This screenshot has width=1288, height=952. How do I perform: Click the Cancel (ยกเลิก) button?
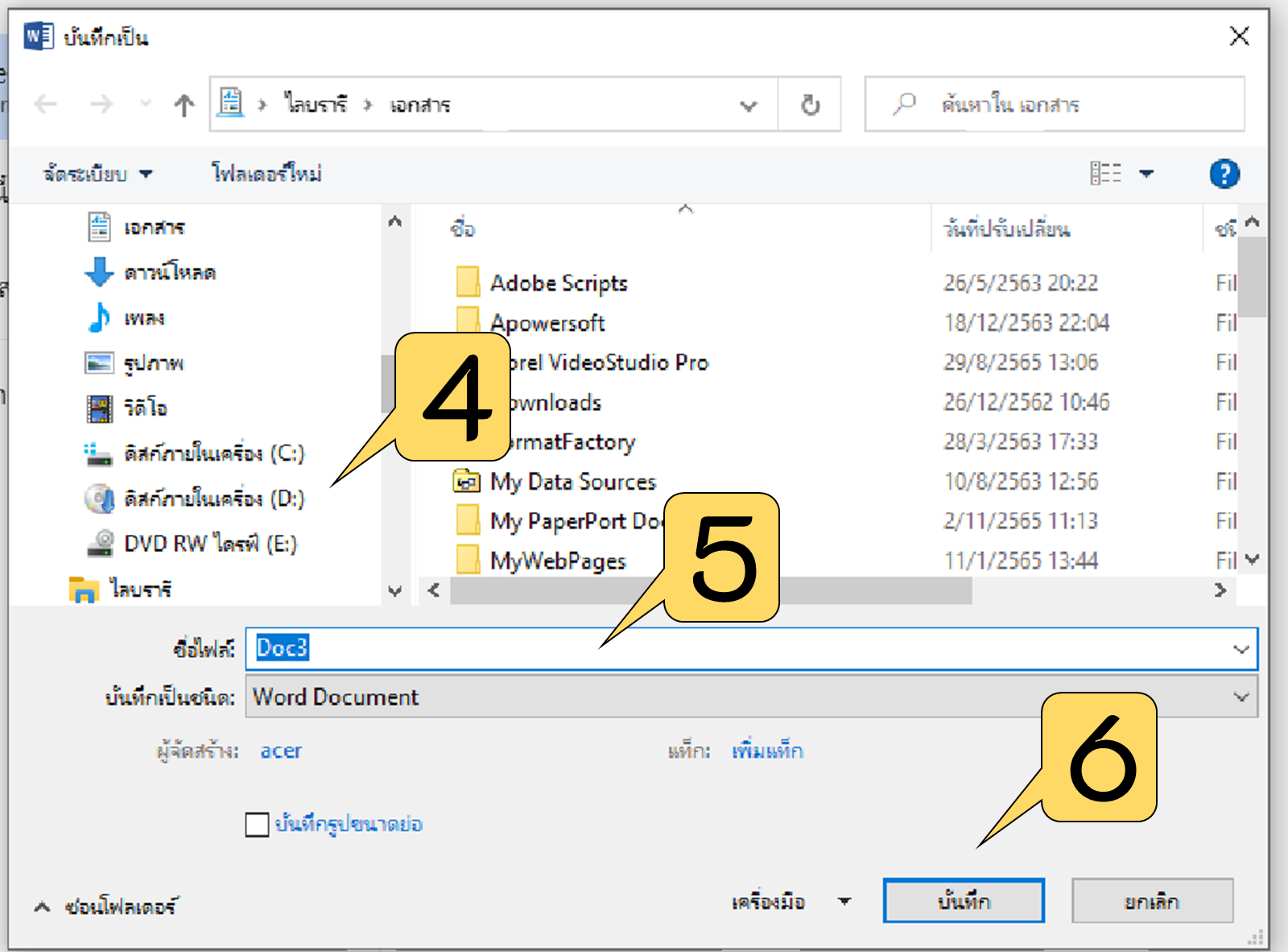1152,901
